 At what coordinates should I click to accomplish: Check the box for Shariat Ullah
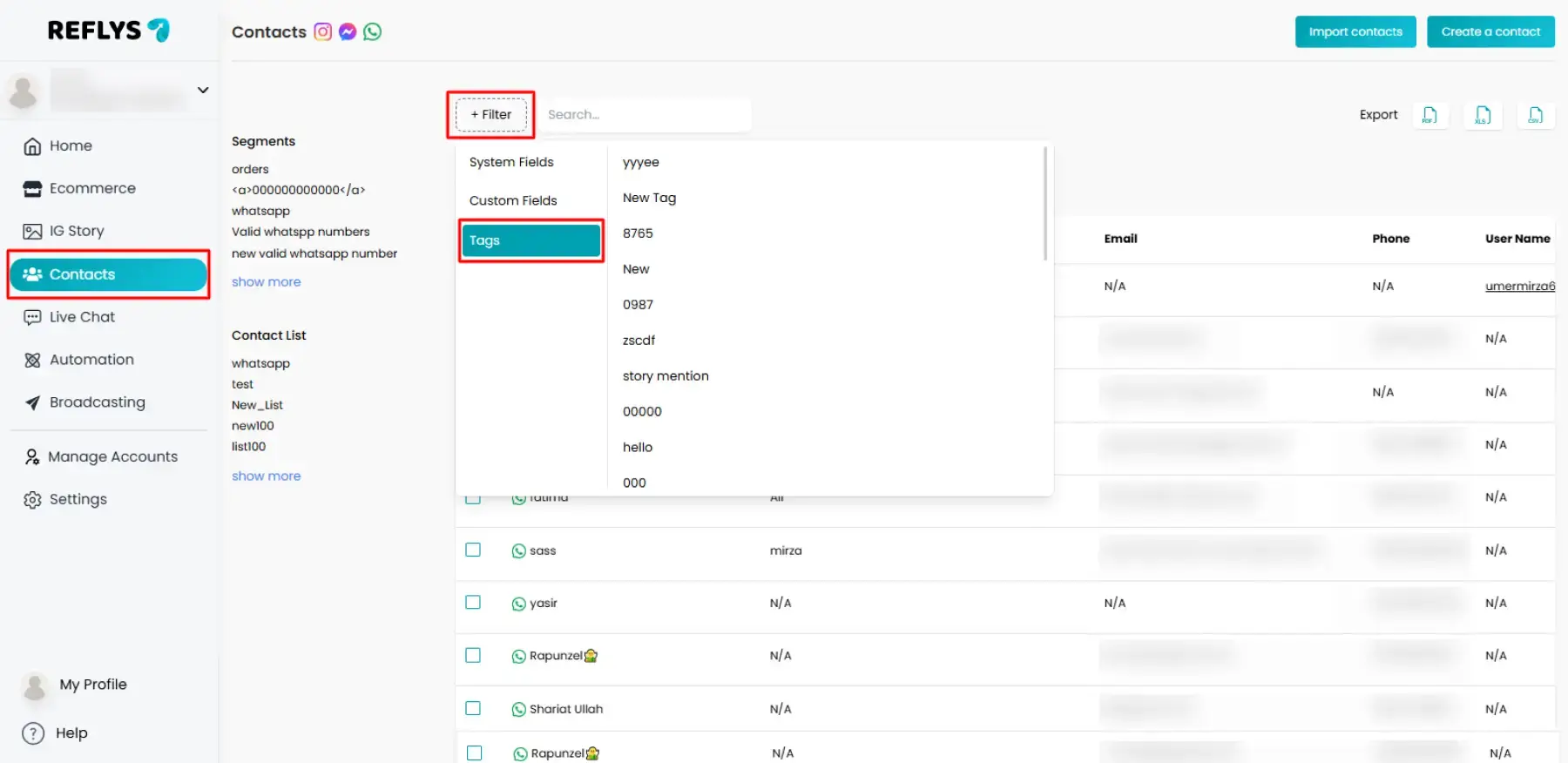[x=473, y=708]
